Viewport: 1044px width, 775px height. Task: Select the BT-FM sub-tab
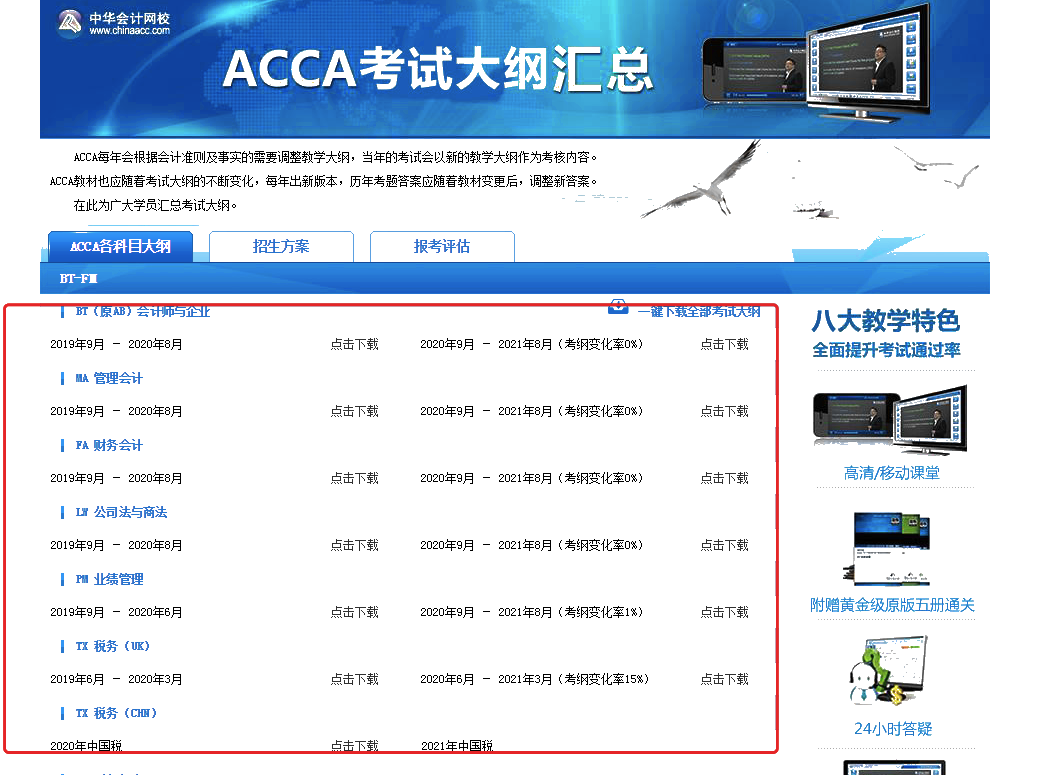(x=79, y=279)
